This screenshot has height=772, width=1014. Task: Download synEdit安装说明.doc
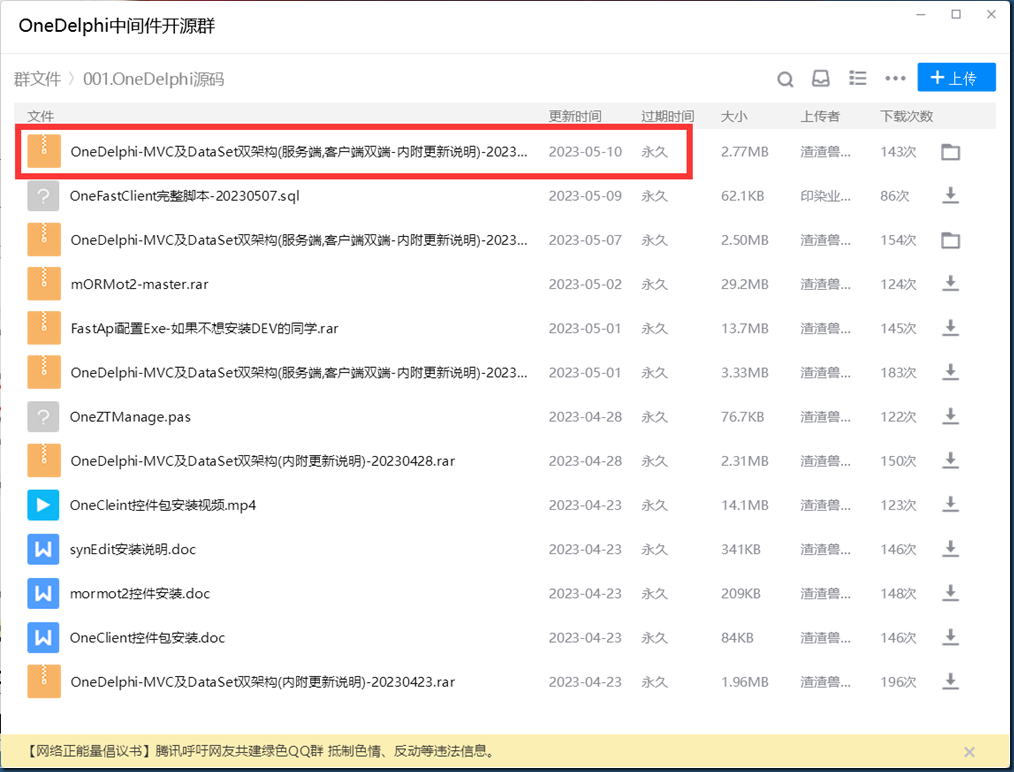point(950,549)
